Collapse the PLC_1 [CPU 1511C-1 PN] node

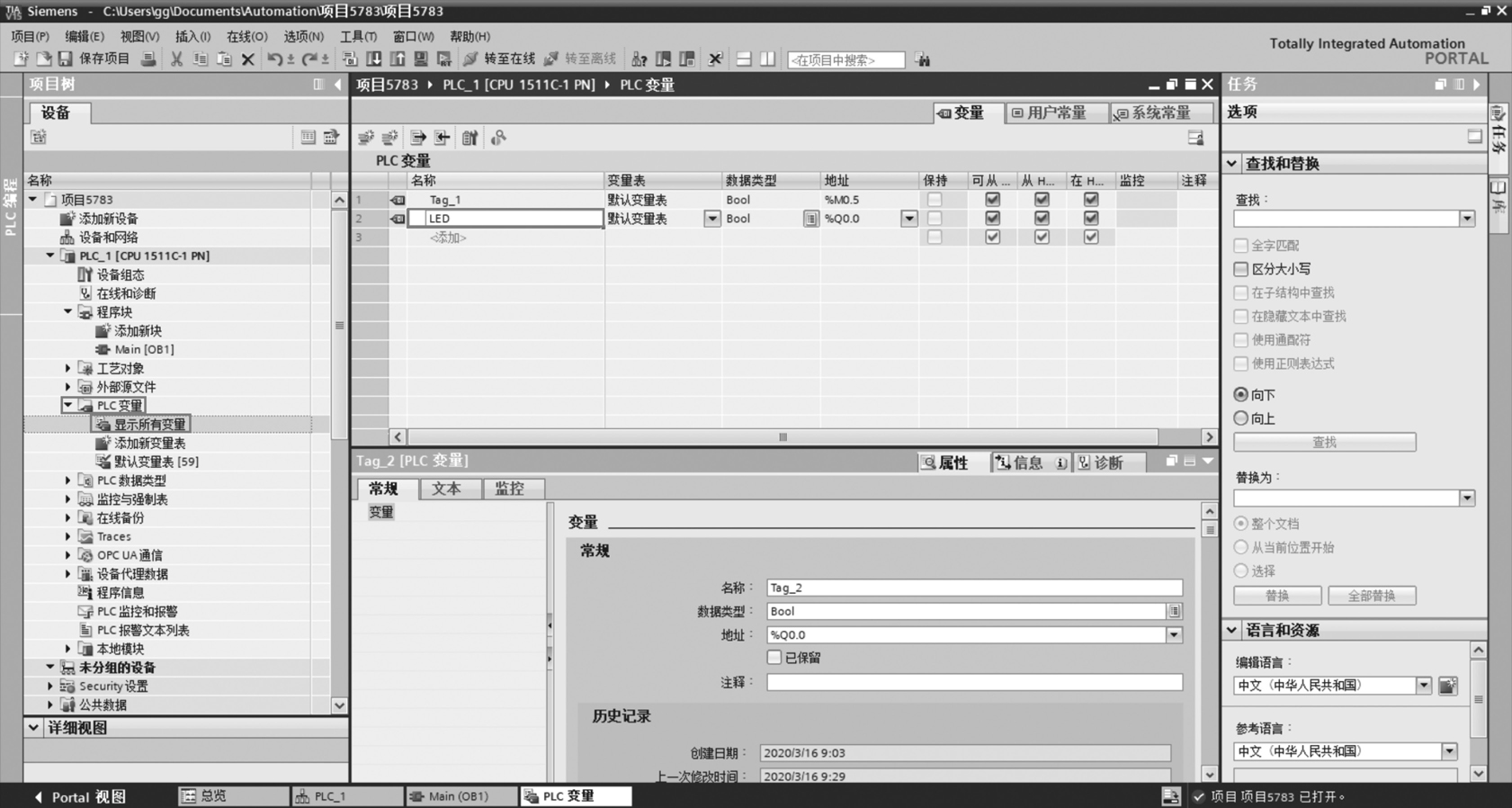(x=50, y=256)
